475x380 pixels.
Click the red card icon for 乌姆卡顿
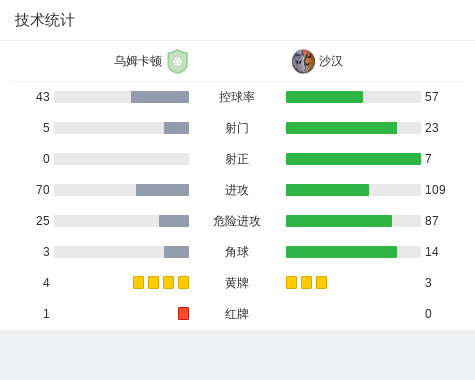183,313
